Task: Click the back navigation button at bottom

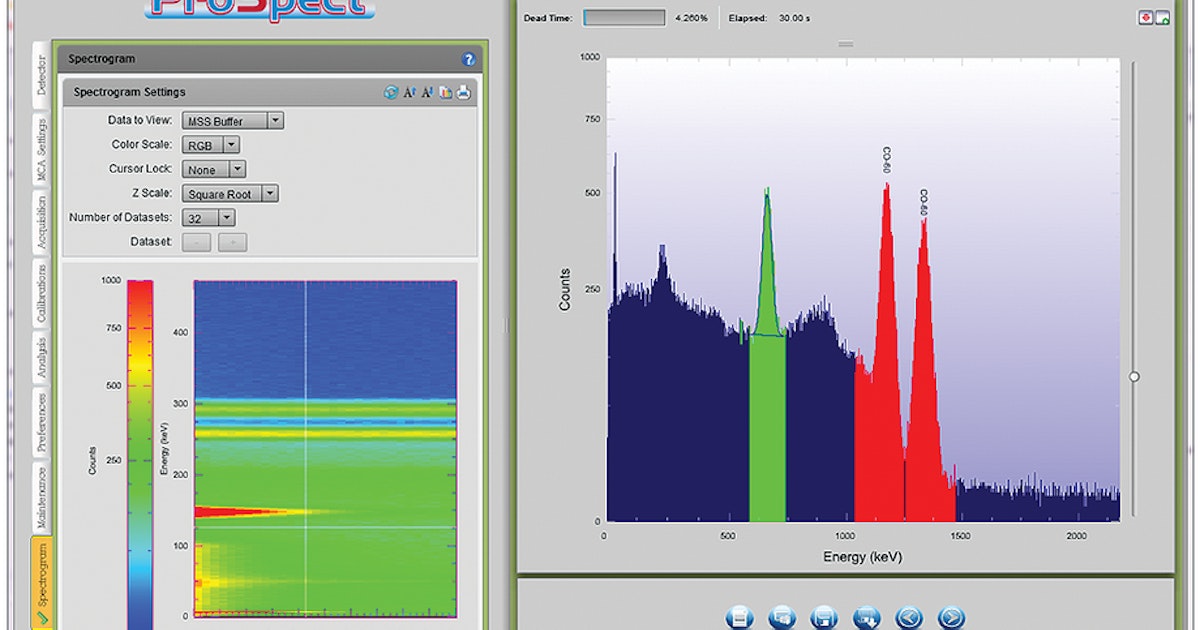Action: 910,616
